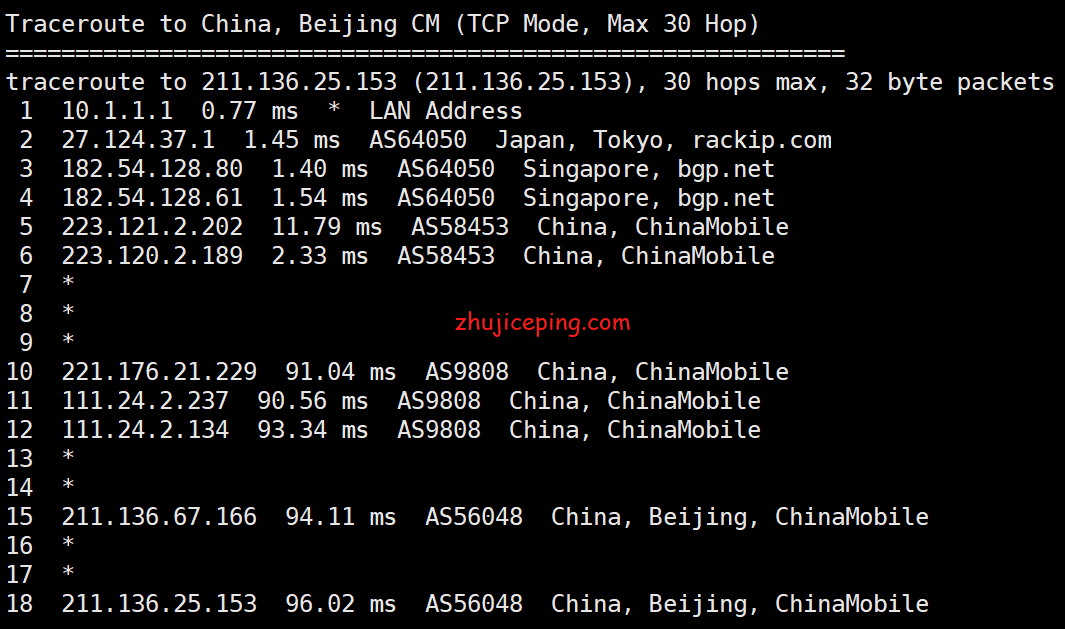Click 'bgp.net' in hop 4 row
The image size is (1065, 629).
[x=726, y=198]
